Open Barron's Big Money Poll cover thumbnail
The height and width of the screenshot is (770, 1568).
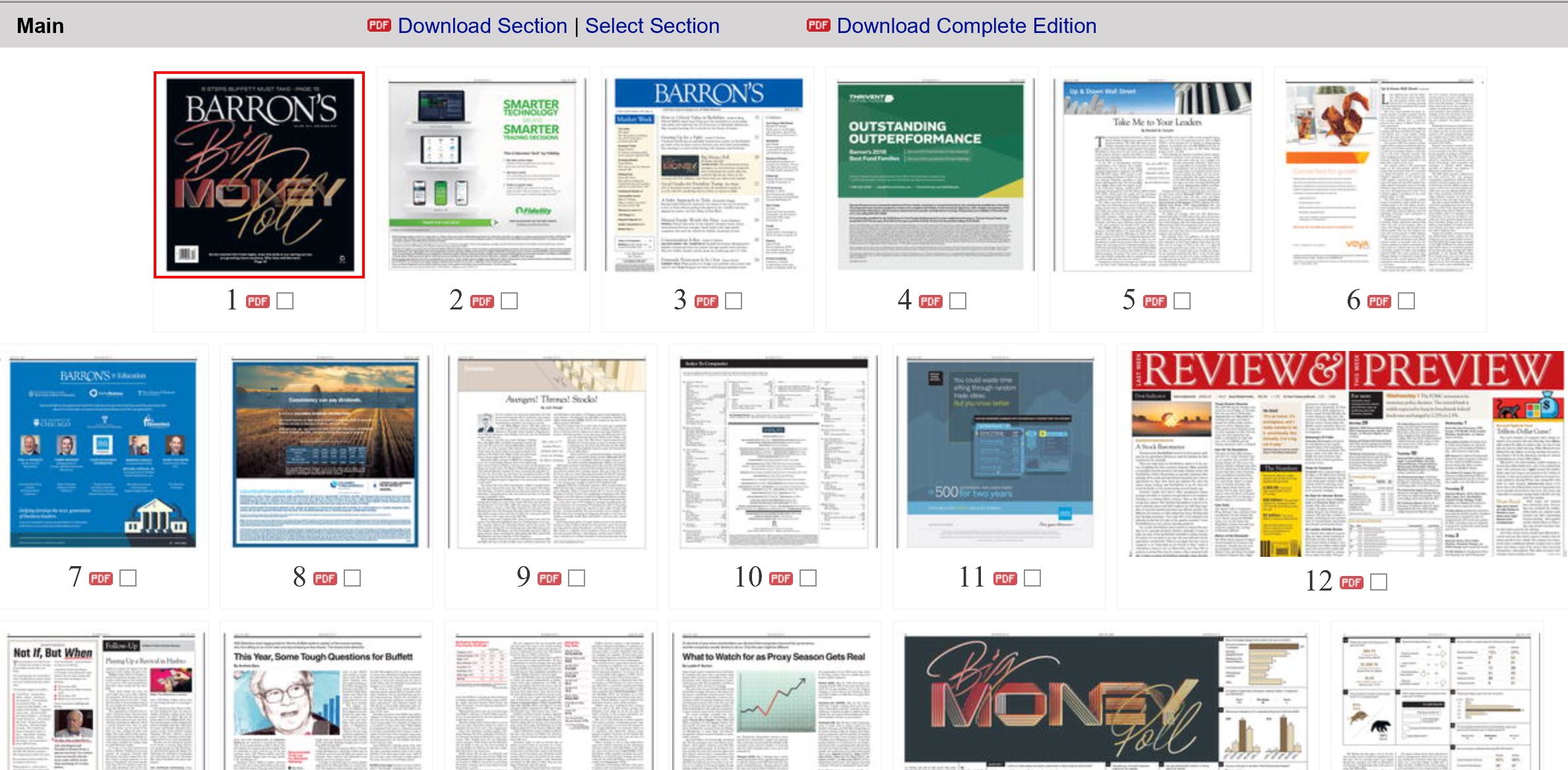coord(259,175)
